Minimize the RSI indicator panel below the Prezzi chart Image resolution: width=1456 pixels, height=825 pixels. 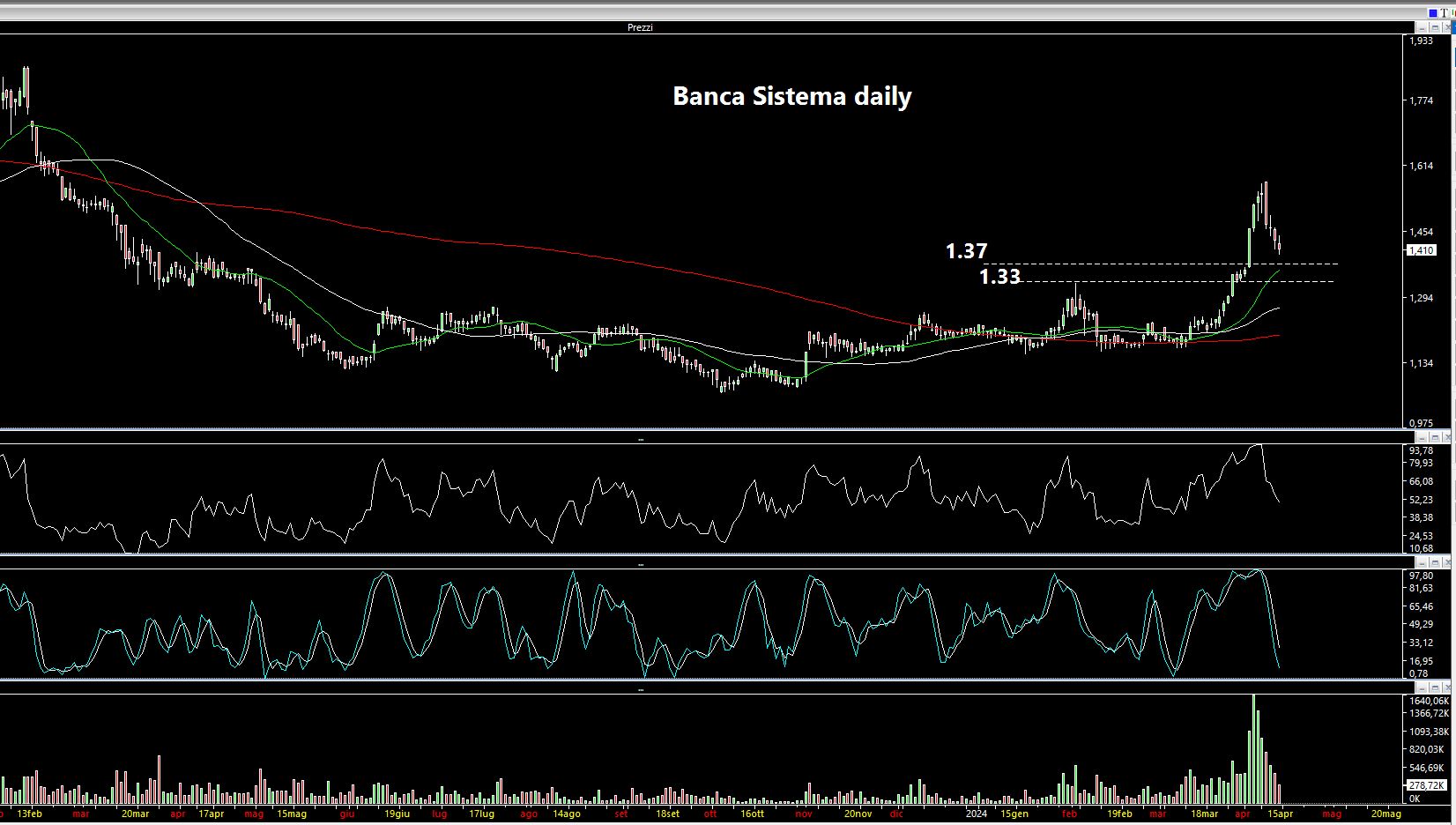pyautogui.click(x=1422, y=437)
